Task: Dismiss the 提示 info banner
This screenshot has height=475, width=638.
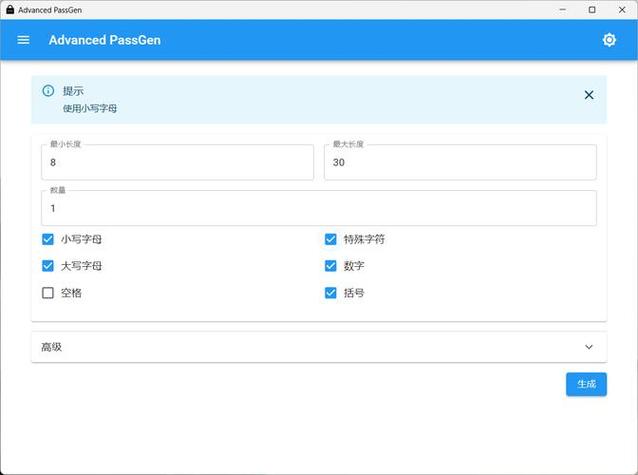Action: click(588, 95)
